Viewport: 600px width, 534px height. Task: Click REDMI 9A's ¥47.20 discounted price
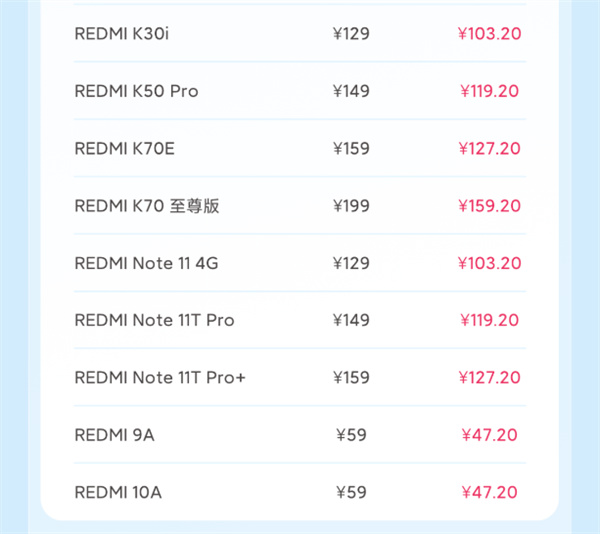pos(489,435)
